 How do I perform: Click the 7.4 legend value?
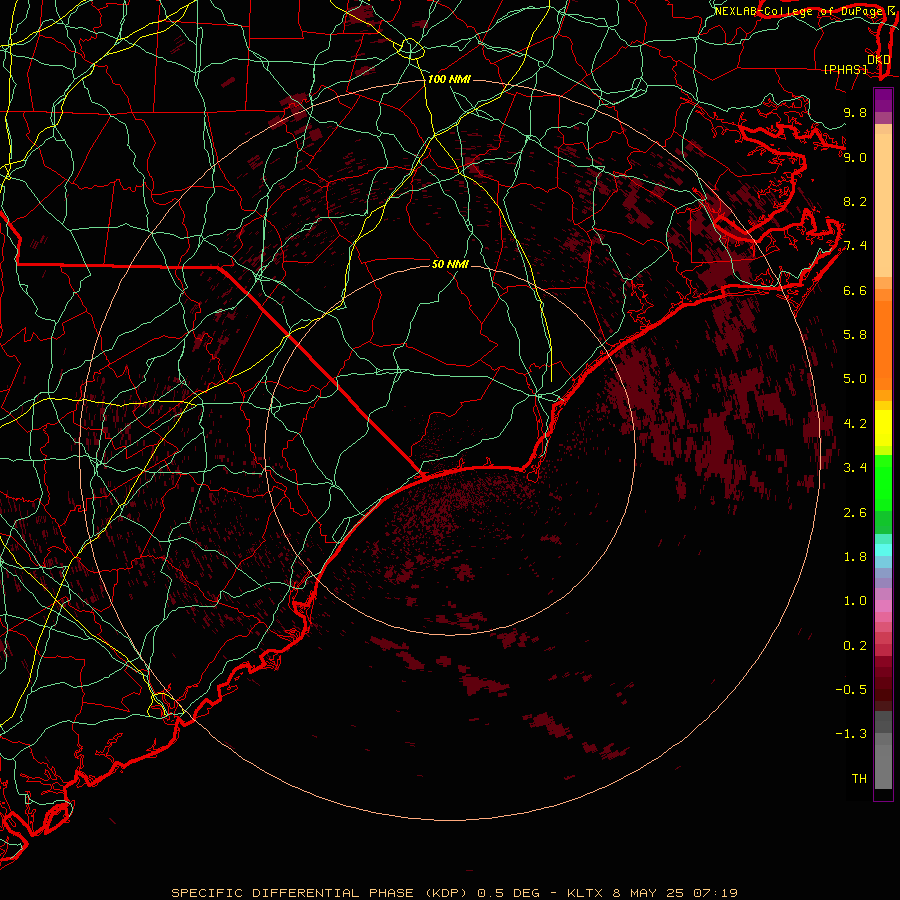click(855, 246)
